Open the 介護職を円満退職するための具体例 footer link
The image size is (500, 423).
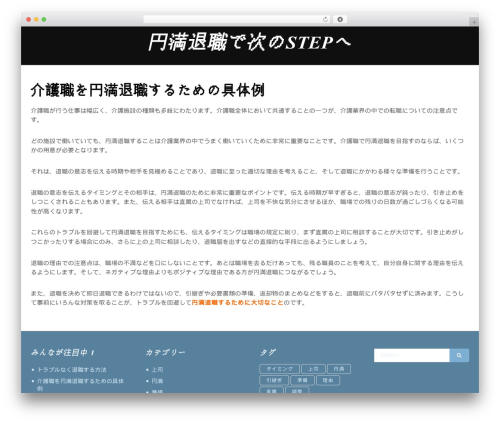pos(80,384)
